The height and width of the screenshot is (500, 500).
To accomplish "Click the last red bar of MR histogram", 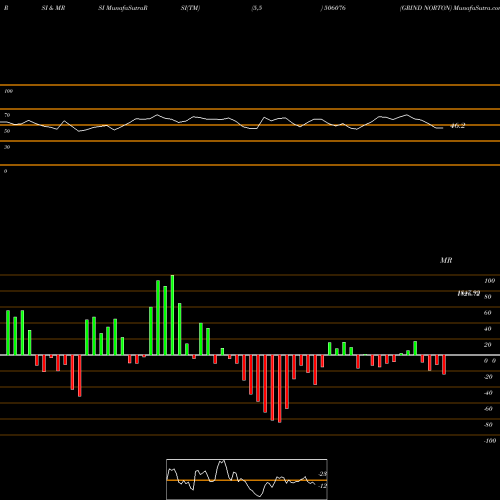I will (x=444, y=365).
